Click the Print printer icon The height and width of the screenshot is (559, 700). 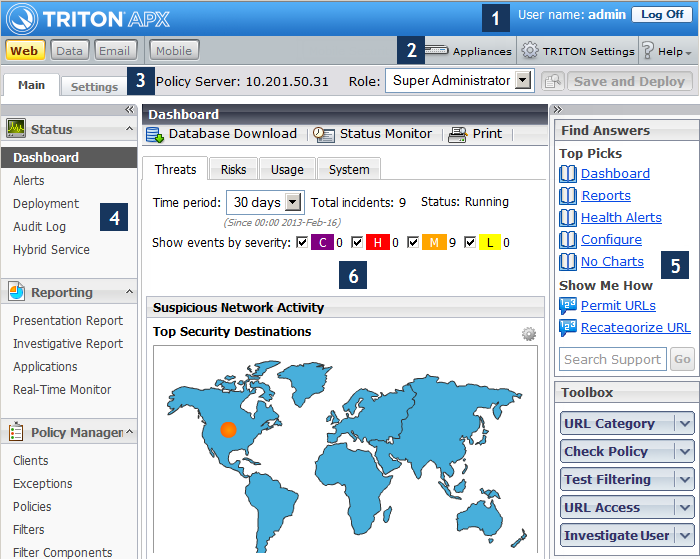[458, 134]
